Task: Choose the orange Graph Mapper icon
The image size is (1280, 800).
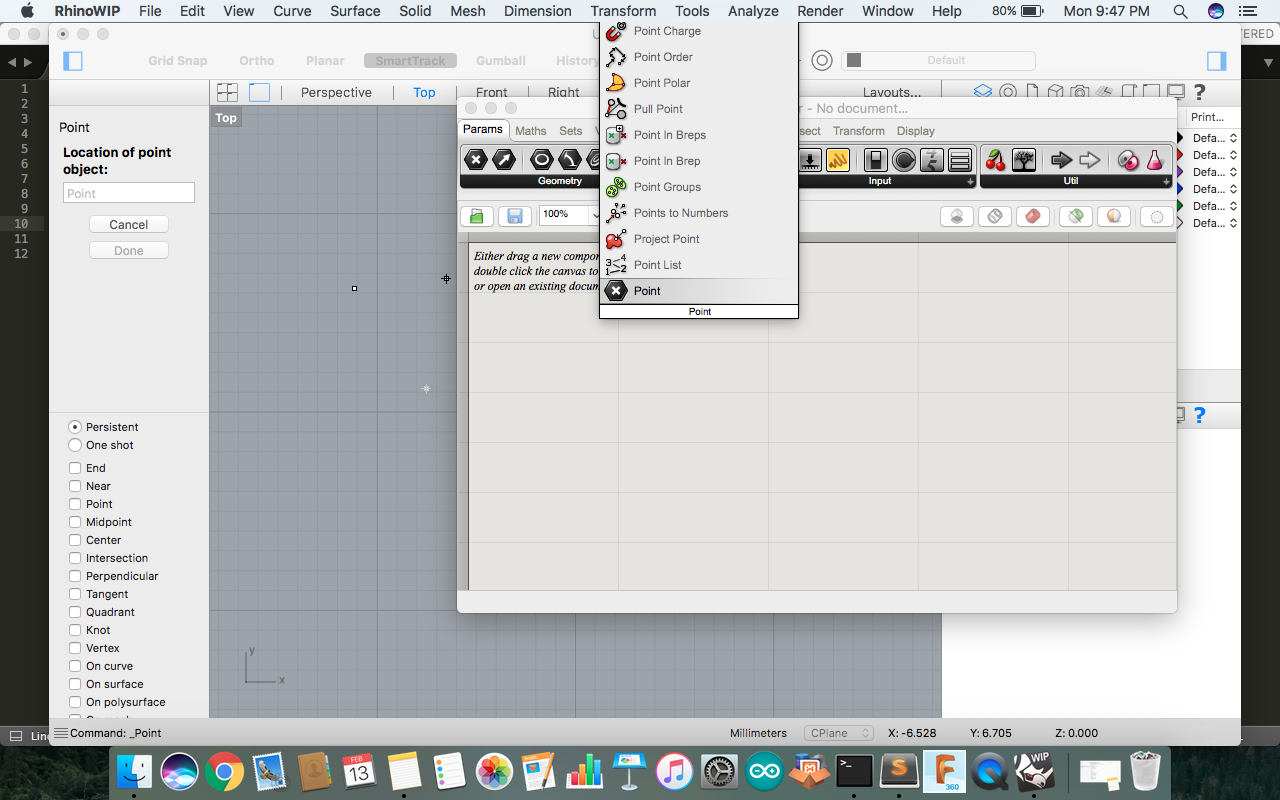Action: click(837, 160)
